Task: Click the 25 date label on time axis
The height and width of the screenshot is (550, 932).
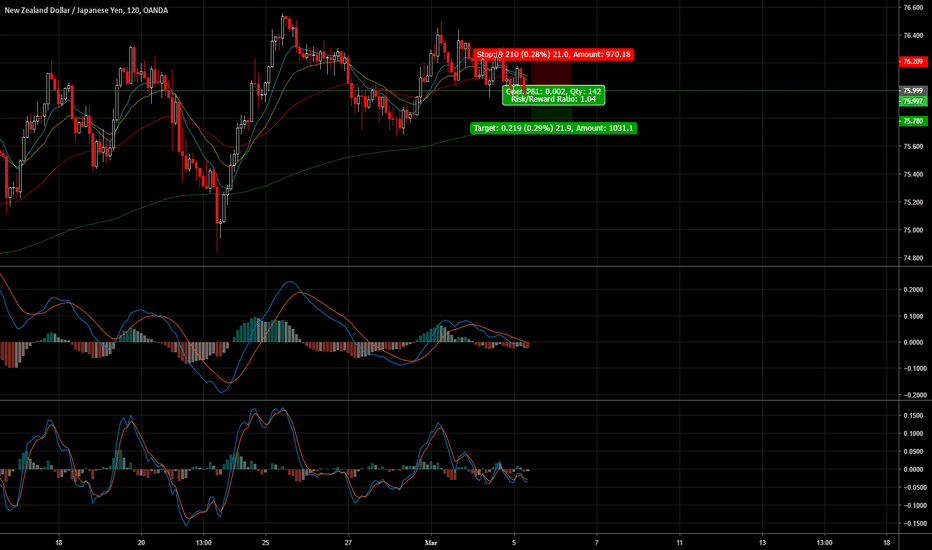Action: [265, 542]
